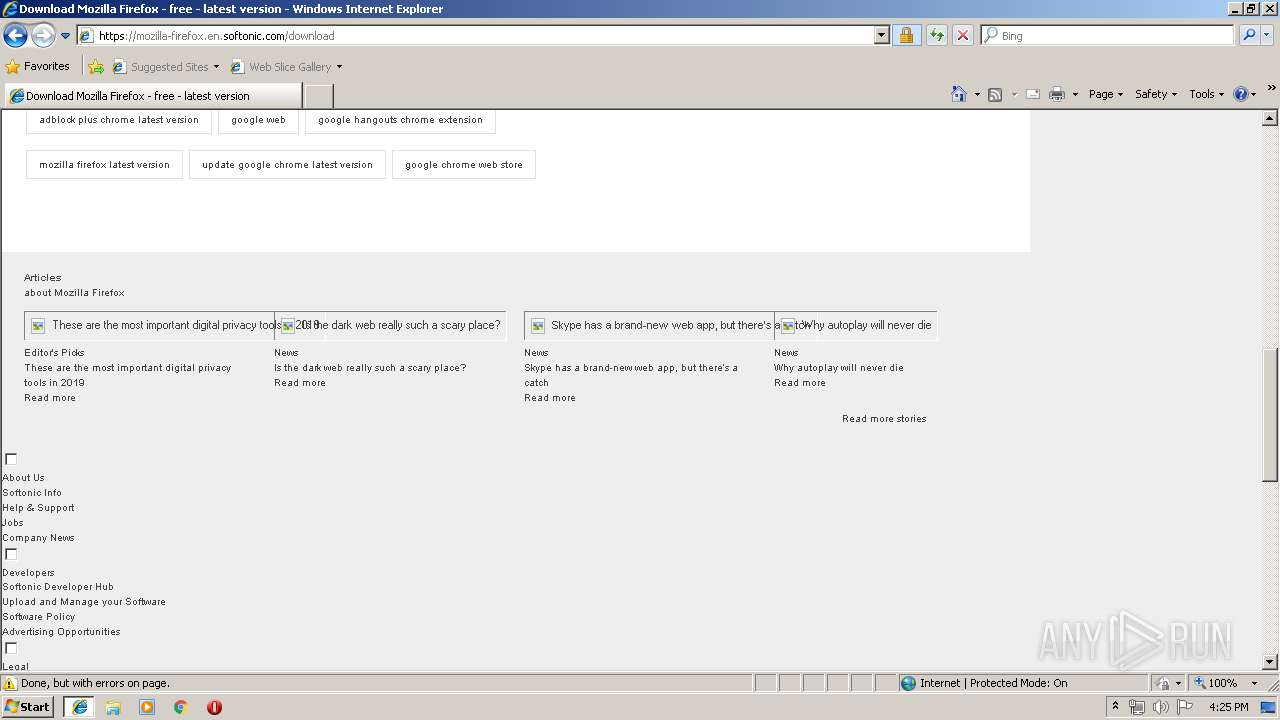Open the Page menu

pos(1105,94)
